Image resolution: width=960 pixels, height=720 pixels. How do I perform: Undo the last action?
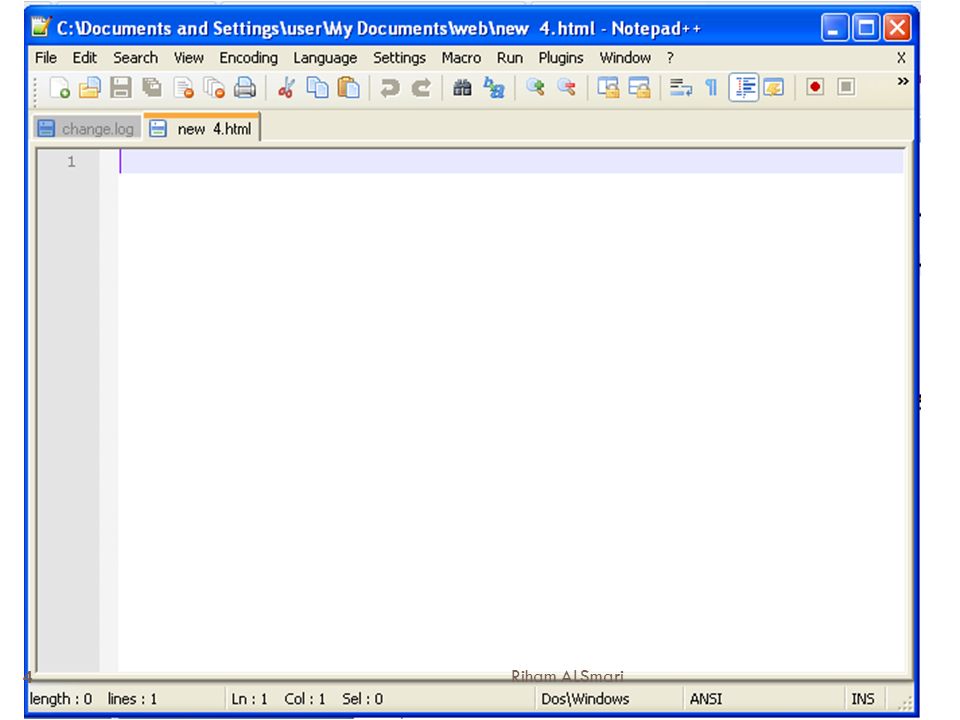(389, 88)
